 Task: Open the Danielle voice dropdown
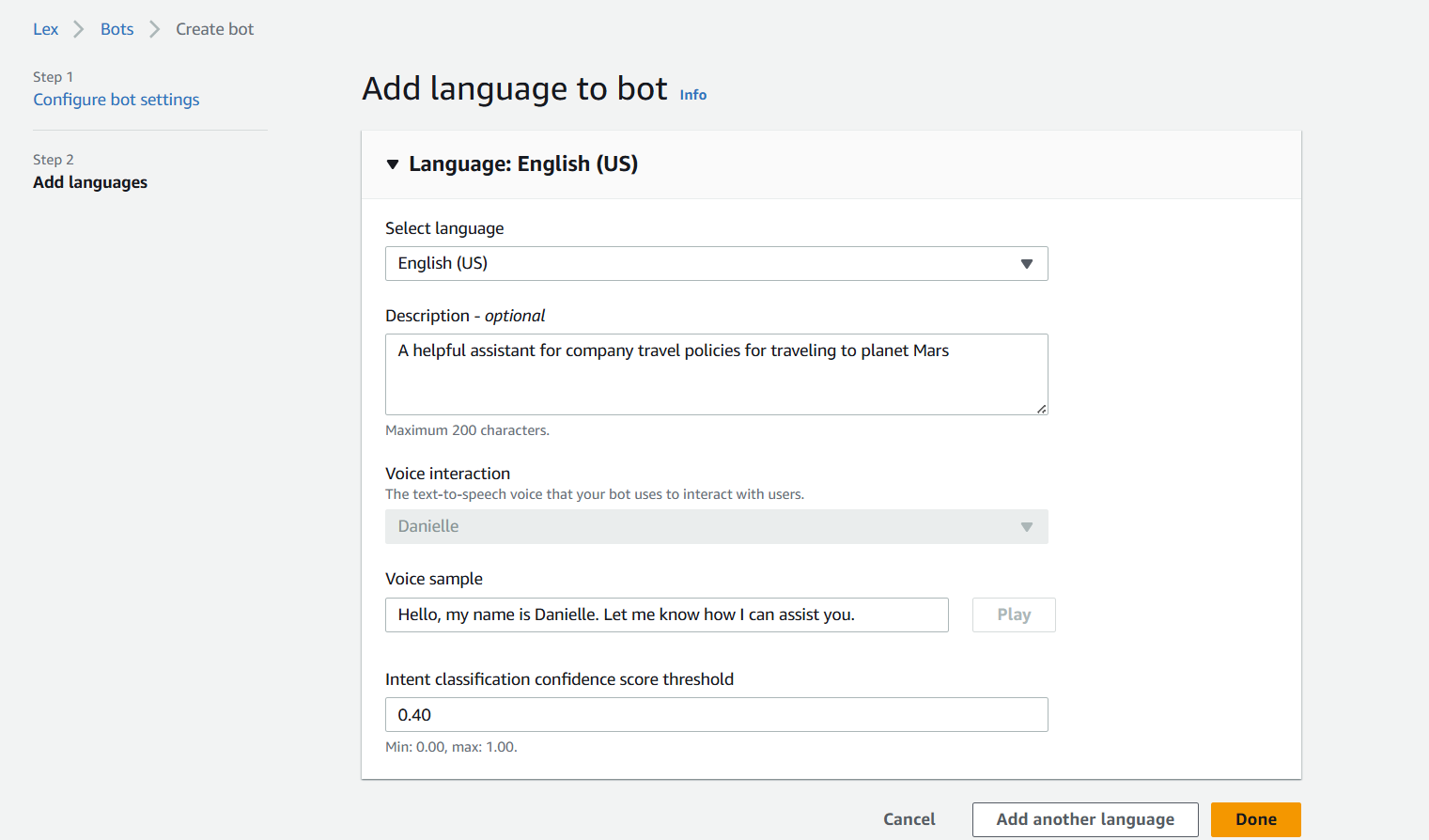716,526
